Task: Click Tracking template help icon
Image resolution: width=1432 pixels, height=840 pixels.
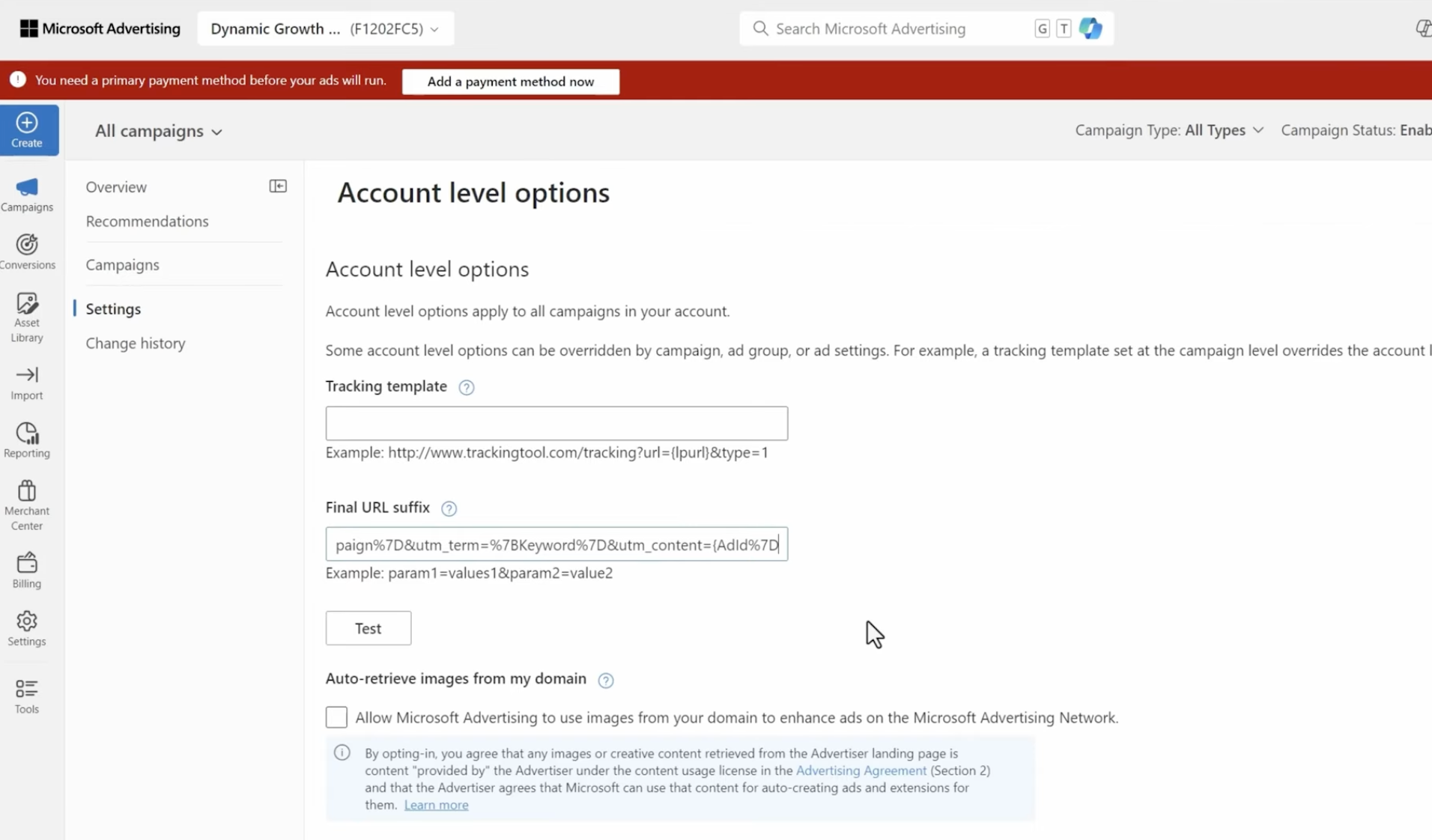Action: coord(467,387)
